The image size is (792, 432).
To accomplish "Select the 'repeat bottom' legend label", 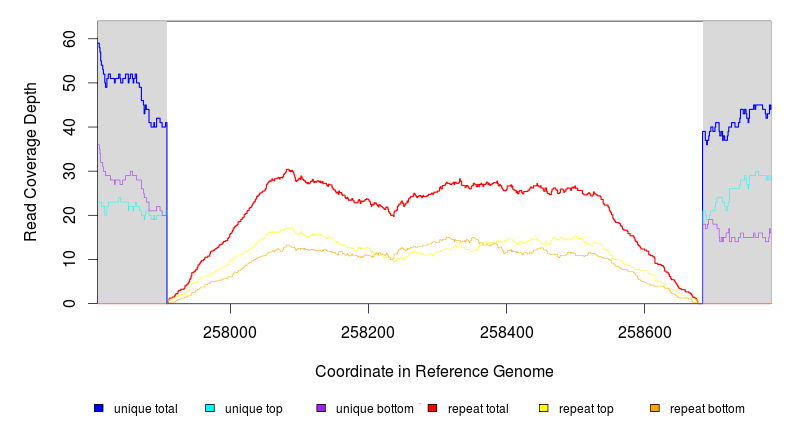I will [707, 409].
